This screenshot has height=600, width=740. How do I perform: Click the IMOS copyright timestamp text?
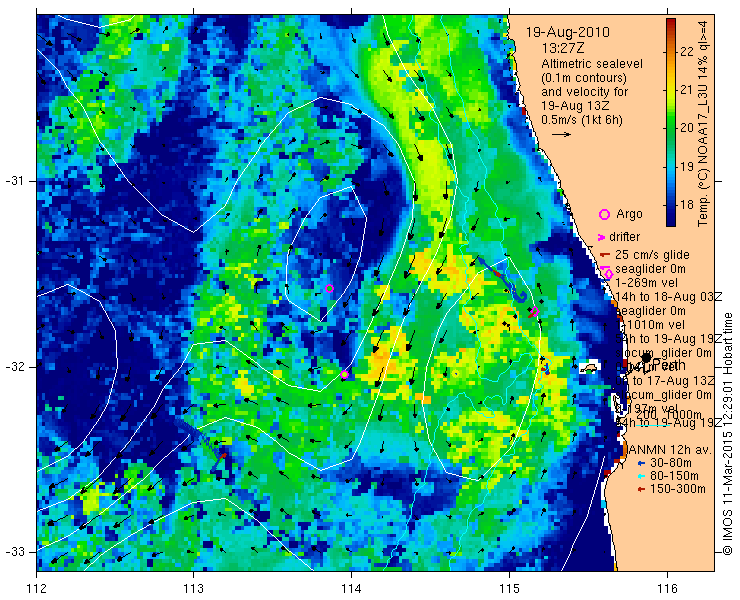tap(727, 434)
